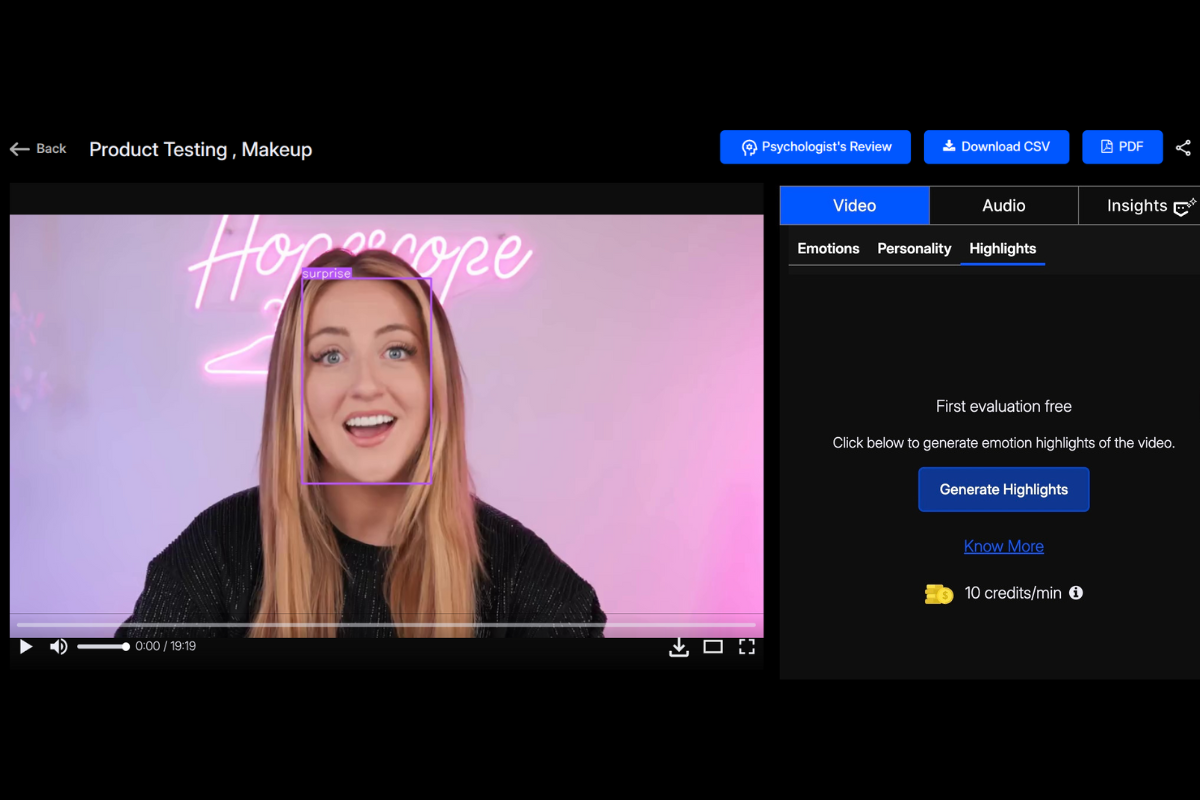Viewport: 1200px width, 800px height.
Task: Play the video
Action: [x=26, y=647]
